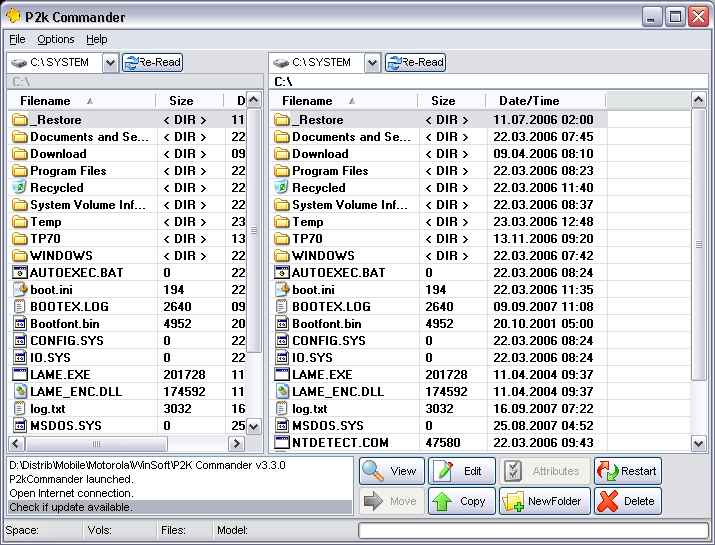Click the Delete button with red X

coord(627,501)
